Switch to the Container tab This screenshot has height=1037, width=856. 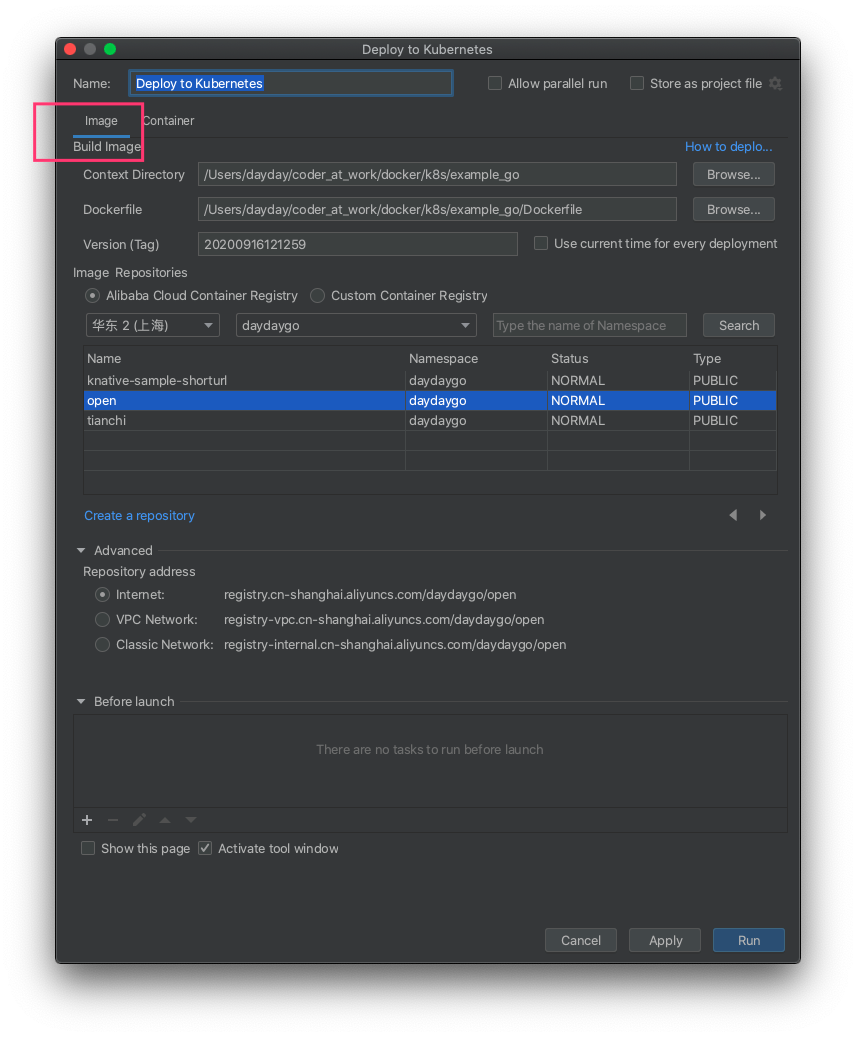[x=169, y=121]
